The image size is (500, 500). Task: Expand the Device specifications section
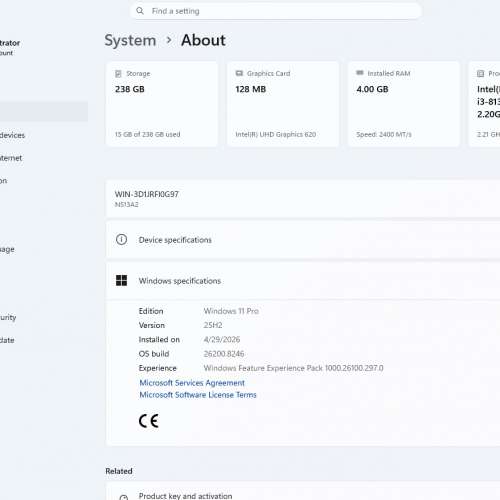tap(303, 240)
